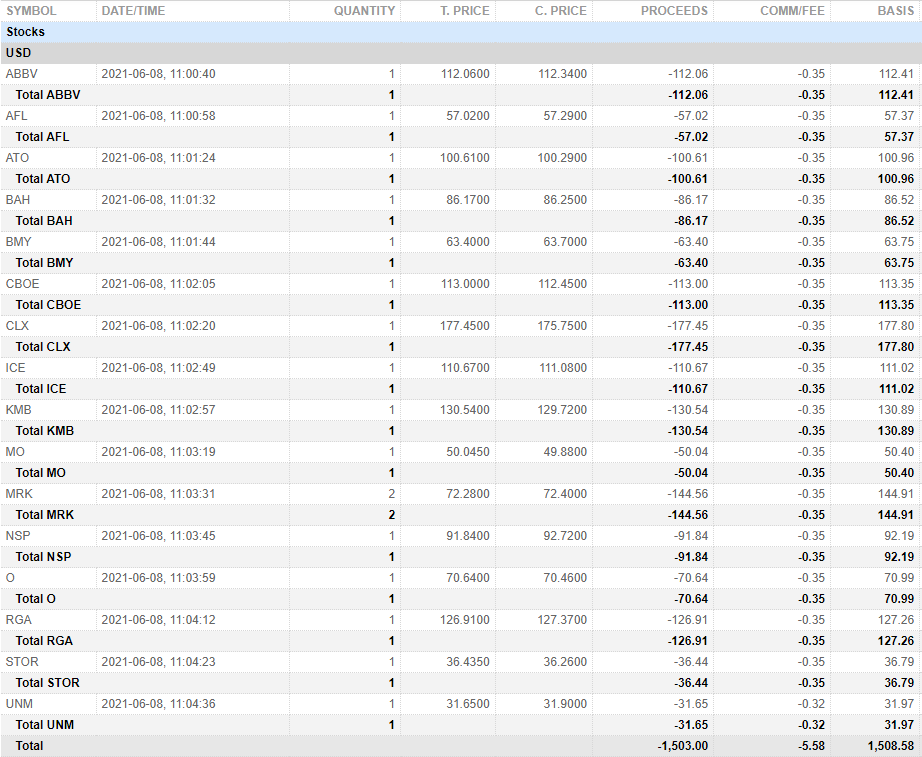The height and width of the screenshot is (757, 922).
Task: Select grand total basis 1,508.58
Action: [891, 746]
